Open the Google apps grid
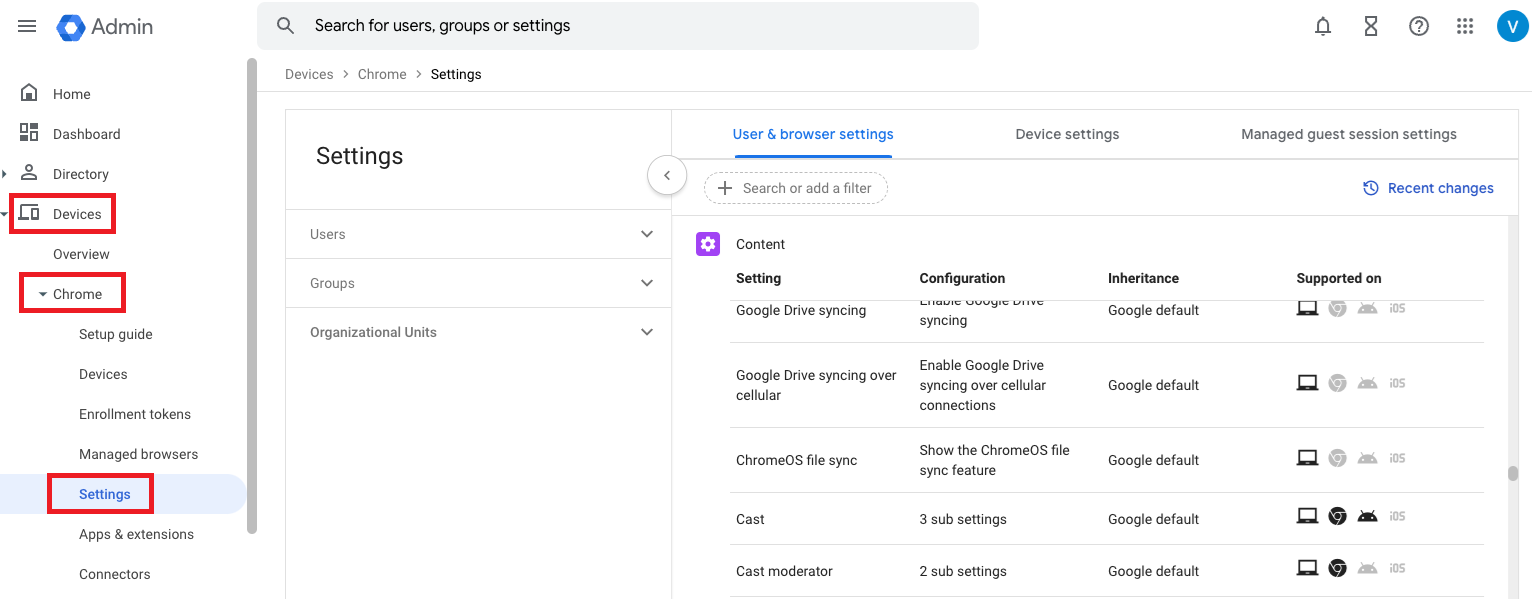 pos(1465,27)
